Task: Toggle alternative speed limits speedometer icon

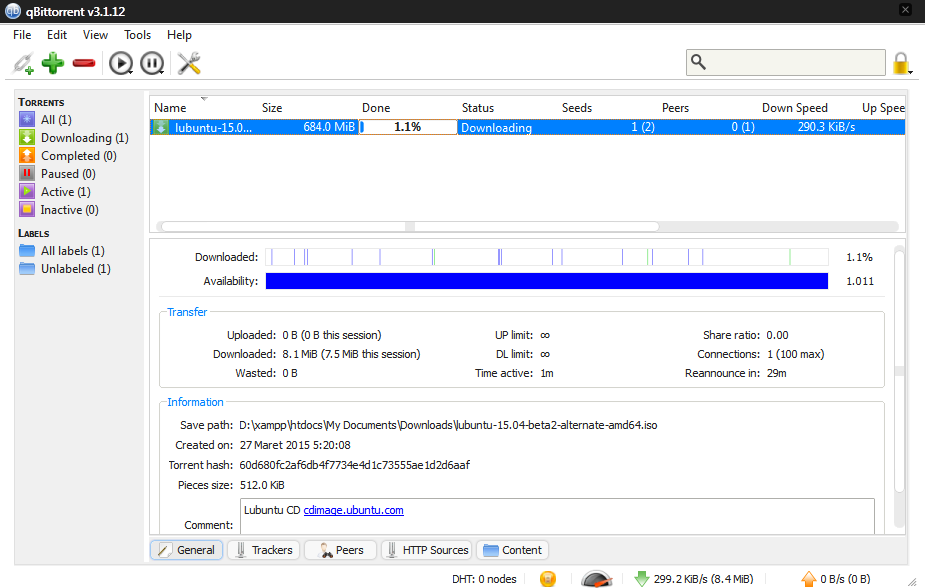Action: click(x=596, y=579)
